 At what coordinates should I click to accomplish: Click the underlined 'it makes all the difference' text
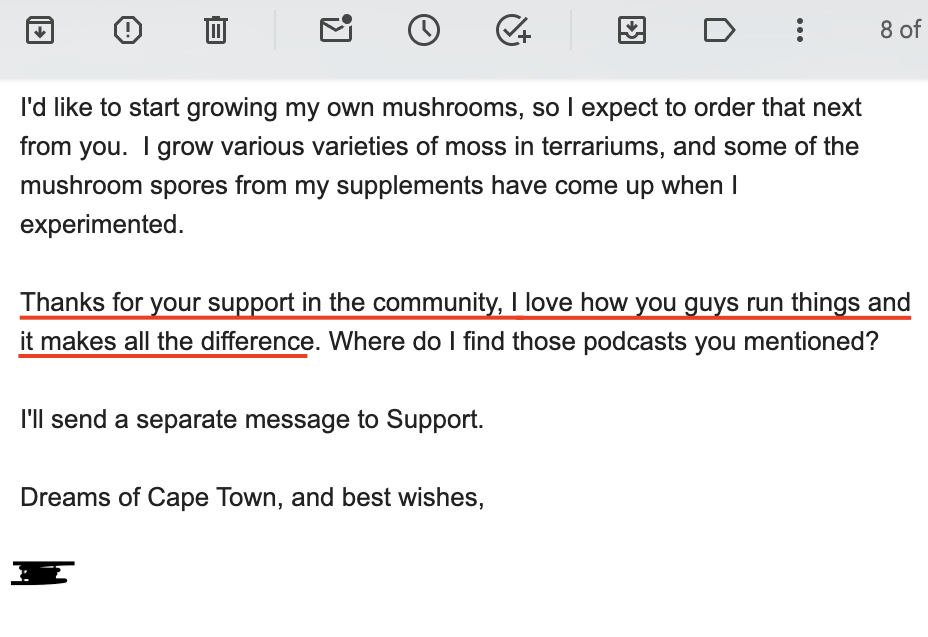[x=167, y=342]
